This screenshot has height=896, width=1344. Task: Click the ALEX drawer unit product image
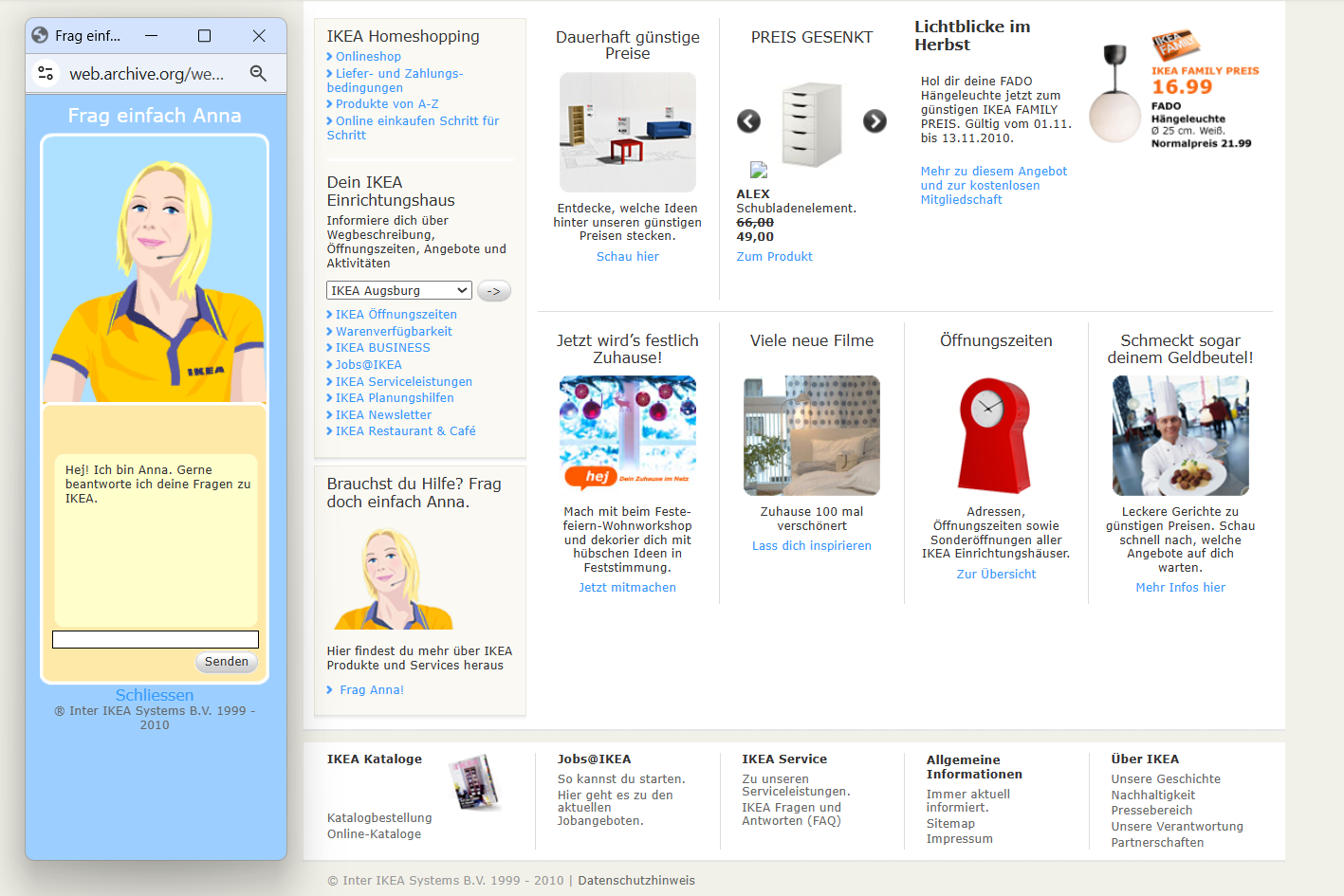pos(812,124)
